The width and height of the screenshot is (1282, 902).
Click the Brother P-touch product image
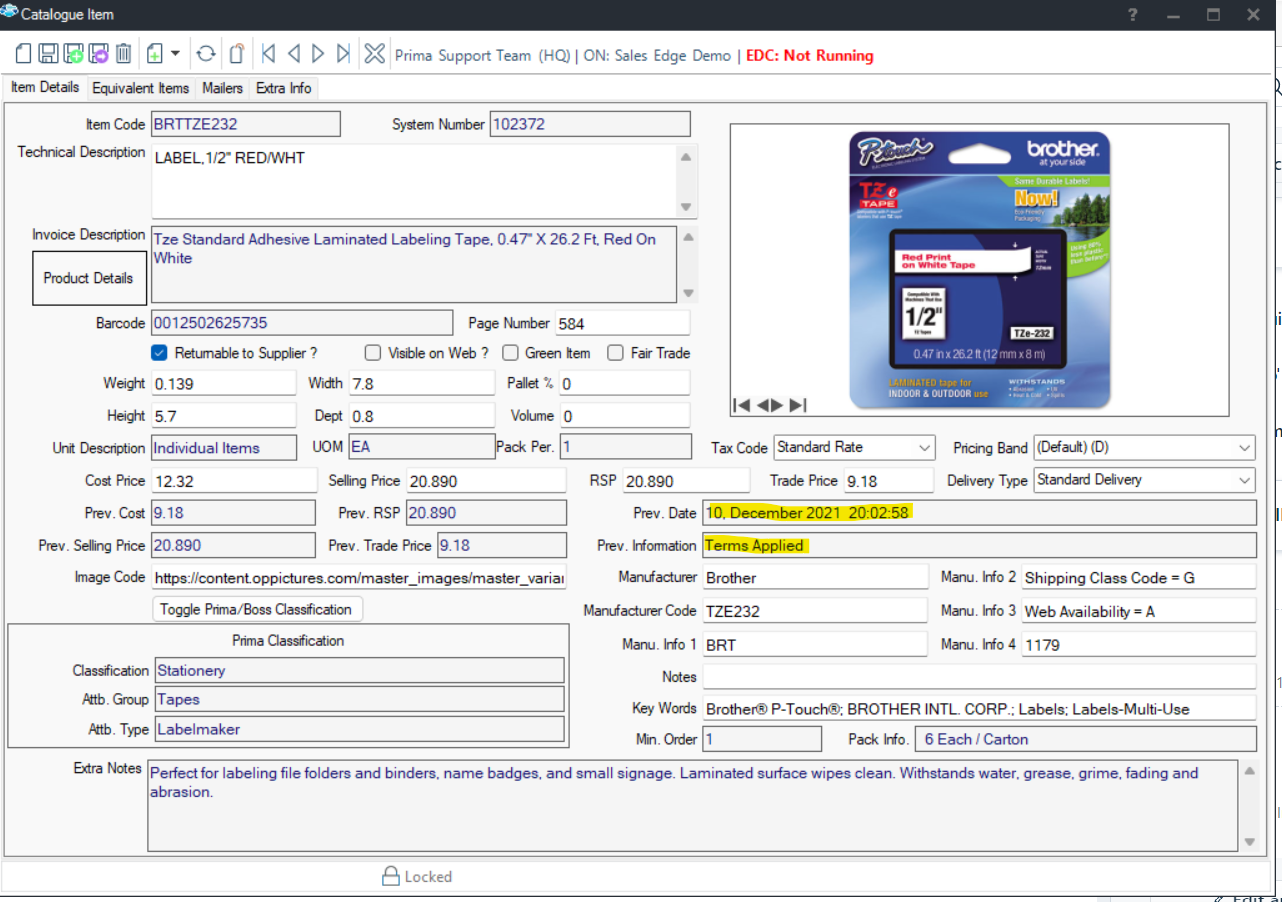pos(979,268)
